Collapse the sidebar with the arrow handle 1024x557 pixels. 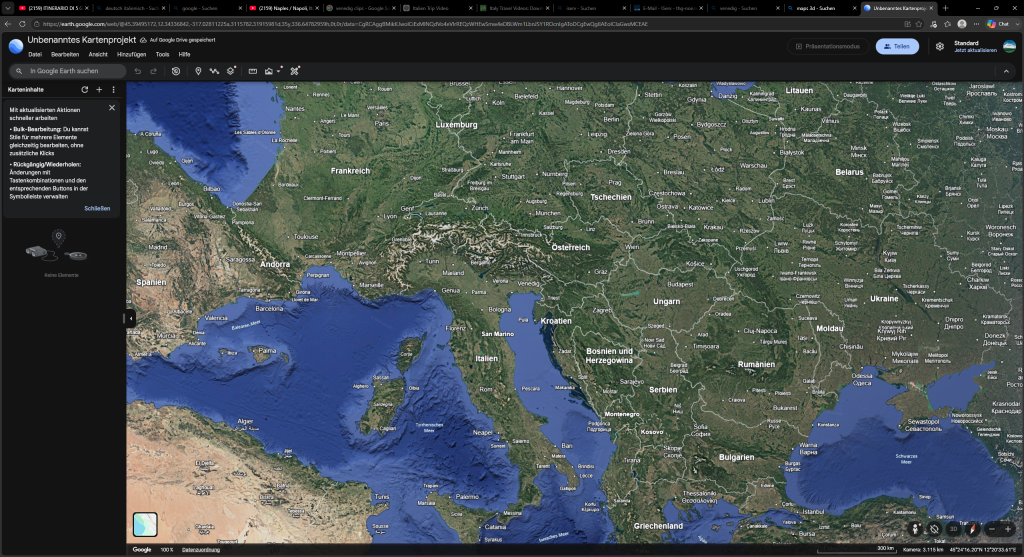pyautogui.click(x=131, y=318)
